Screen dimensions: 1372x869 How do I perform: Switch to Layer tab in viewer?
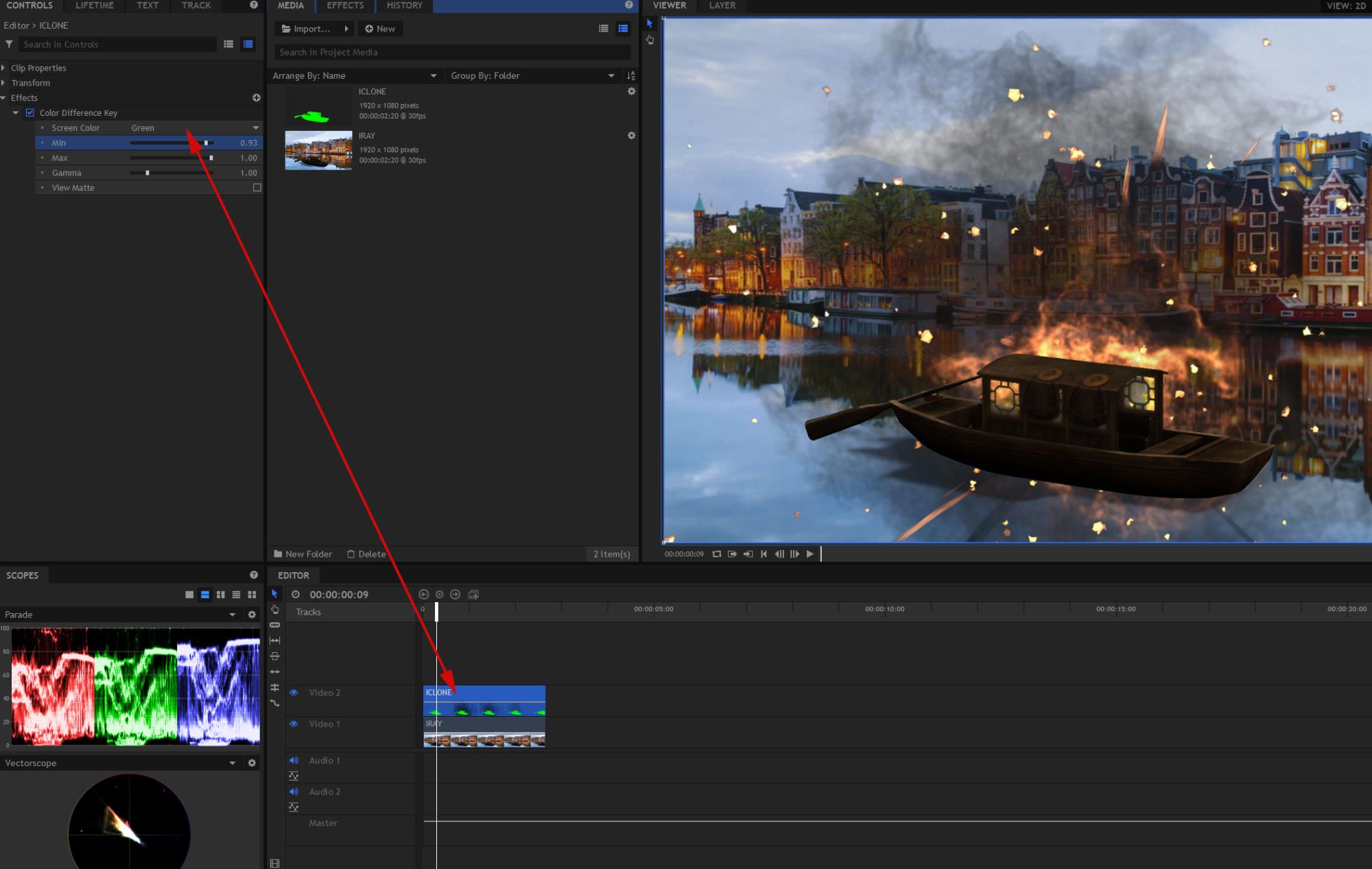[x=722, y=5]
